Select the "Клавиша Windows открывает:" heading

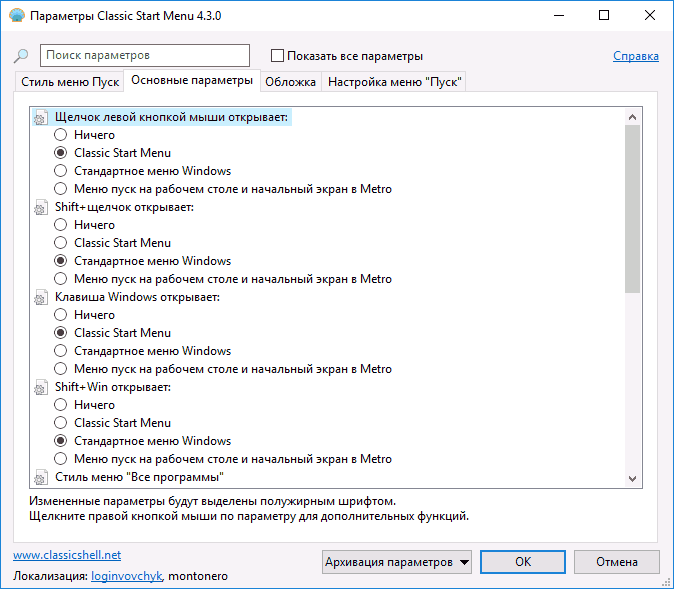(137, 297)
